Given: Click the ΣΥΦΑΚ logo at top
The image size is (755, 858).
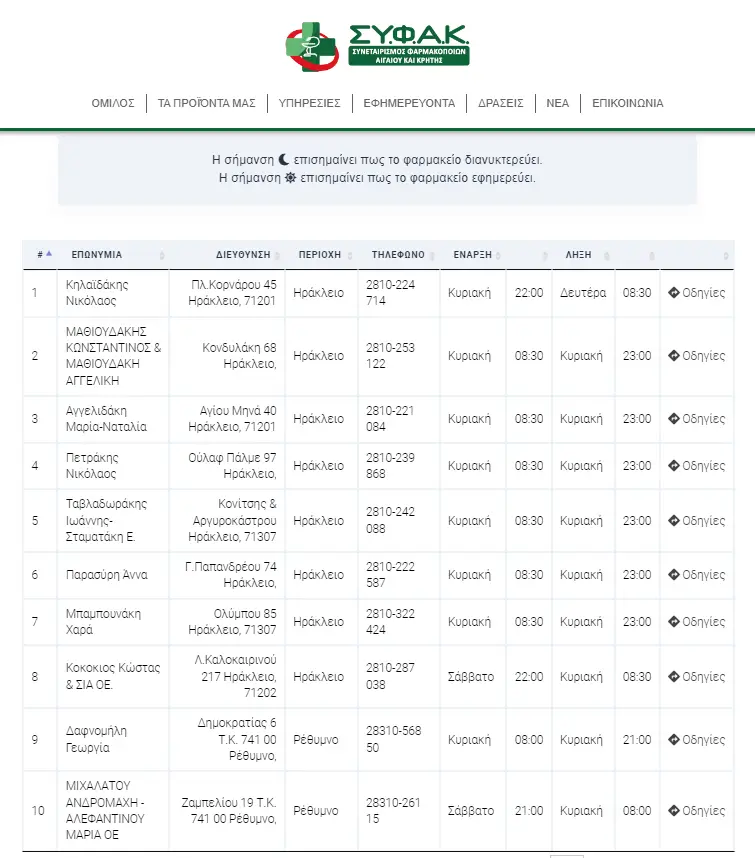Looking at the screenshot, I should [378, 47].
